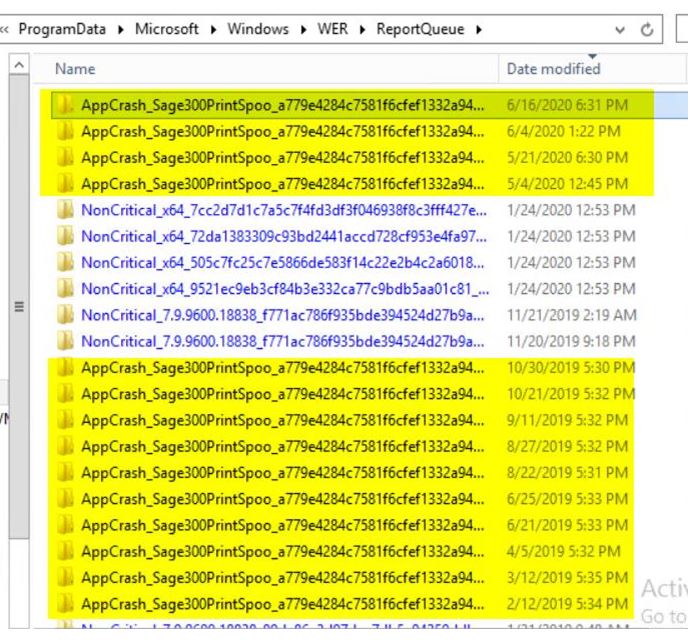Select NonCritical_7.9.9600.18838 name dated 11/21/2019

click(282, 315)
